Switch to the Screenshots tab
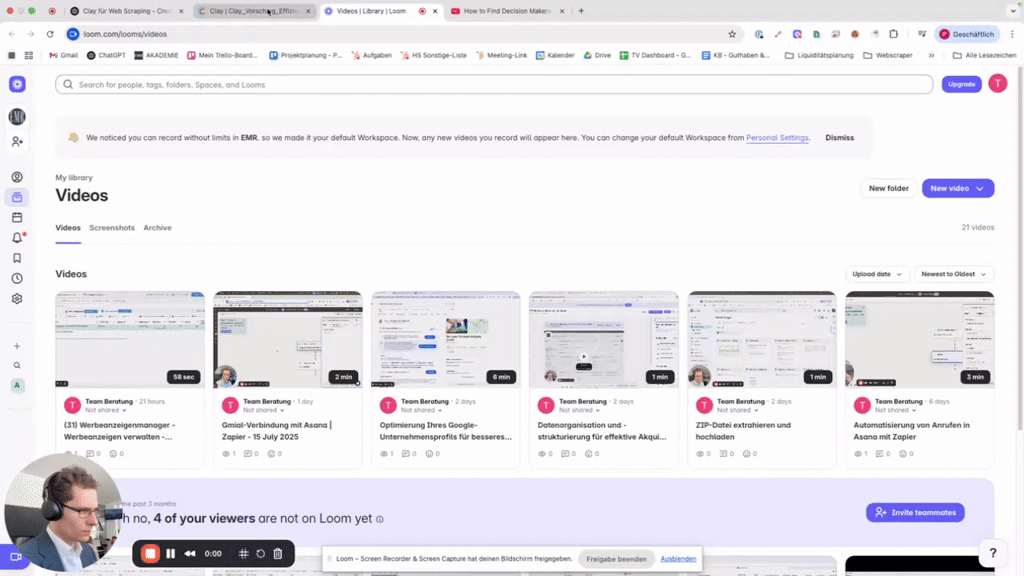The width and height of the screenshot is (1024, 576). click(111, 228)
